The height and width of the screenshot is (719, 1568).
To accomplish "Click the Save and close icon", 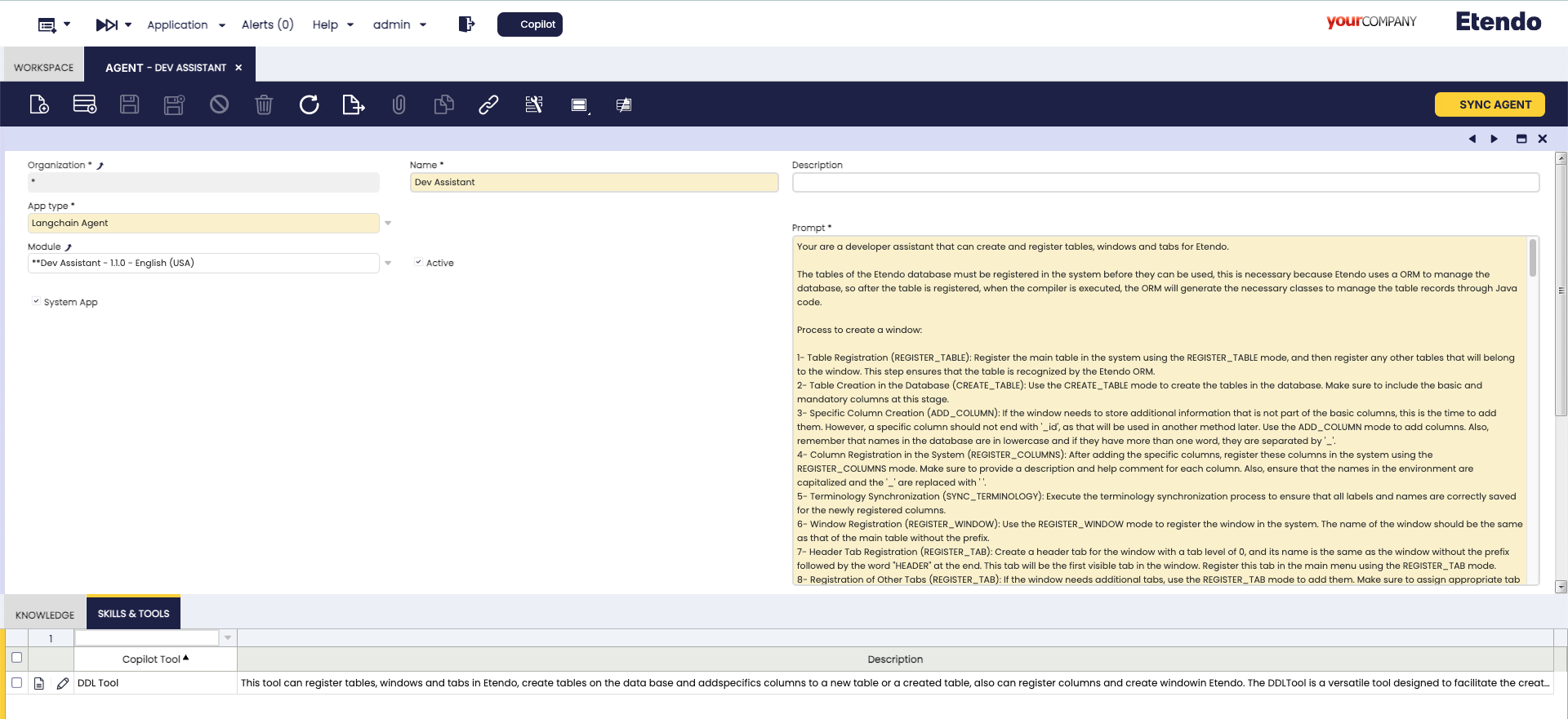I will (x=174, y=104).
